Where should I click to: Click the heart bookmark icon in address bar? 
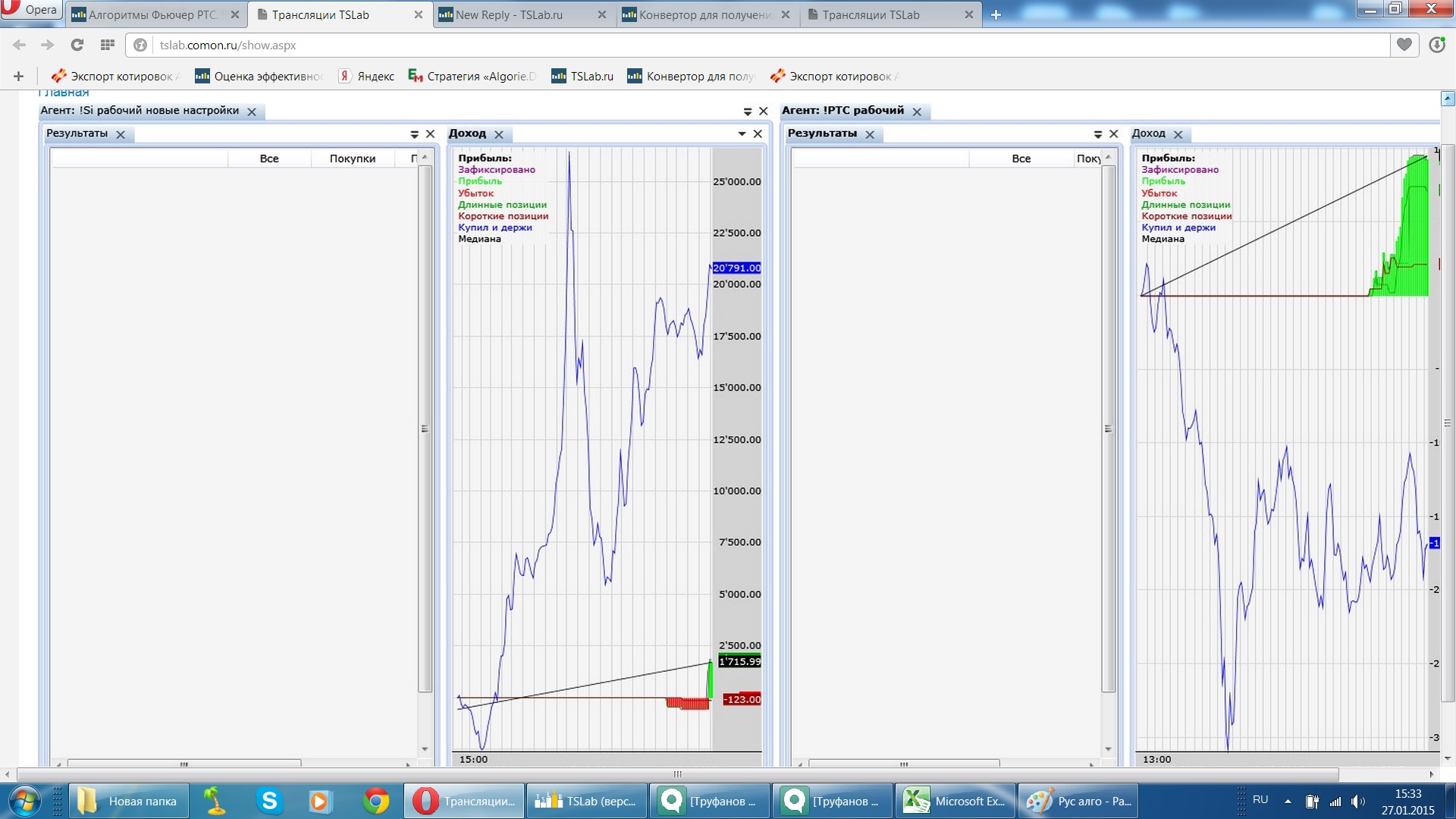pyautogui.click(x=1404, y=45)
